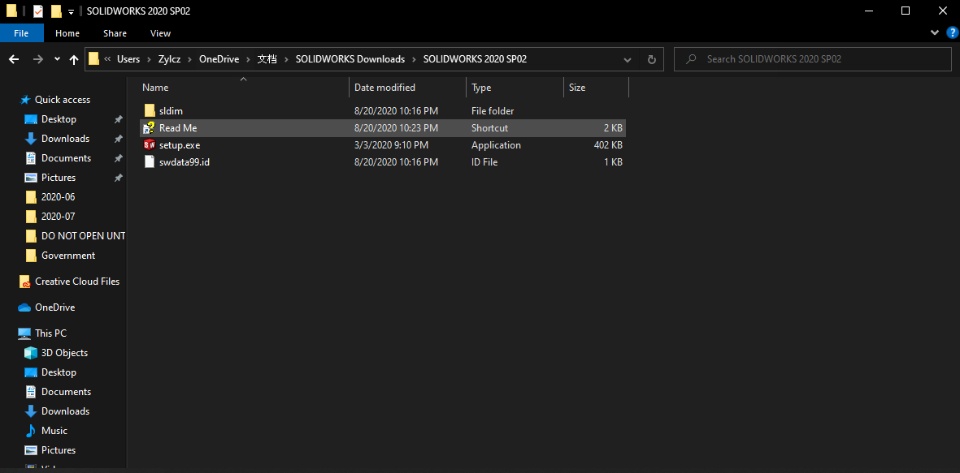
Task: Select This PC in navigation pane
Action: click(51, 333)
